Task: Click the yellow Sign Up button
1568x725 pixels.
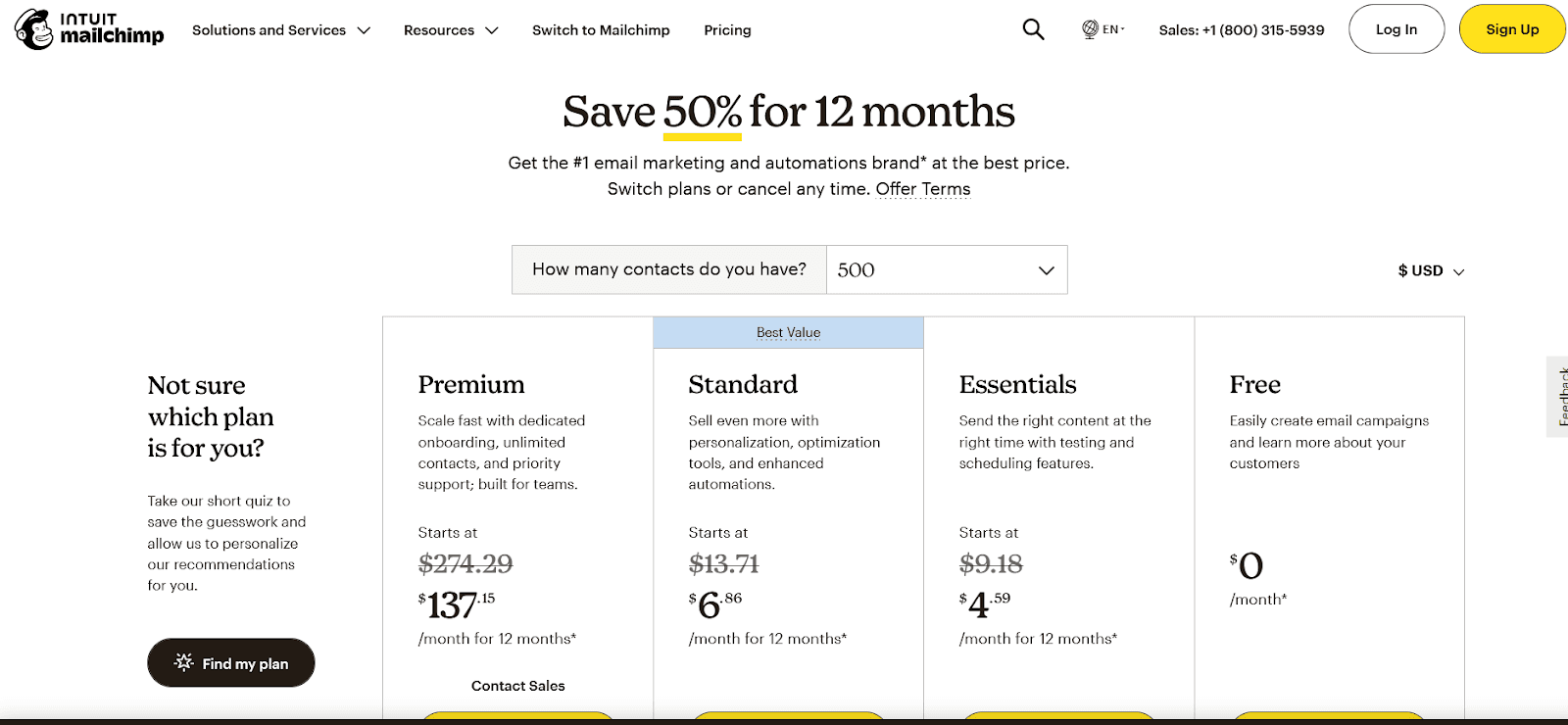Action: [x=1511, y=29]
